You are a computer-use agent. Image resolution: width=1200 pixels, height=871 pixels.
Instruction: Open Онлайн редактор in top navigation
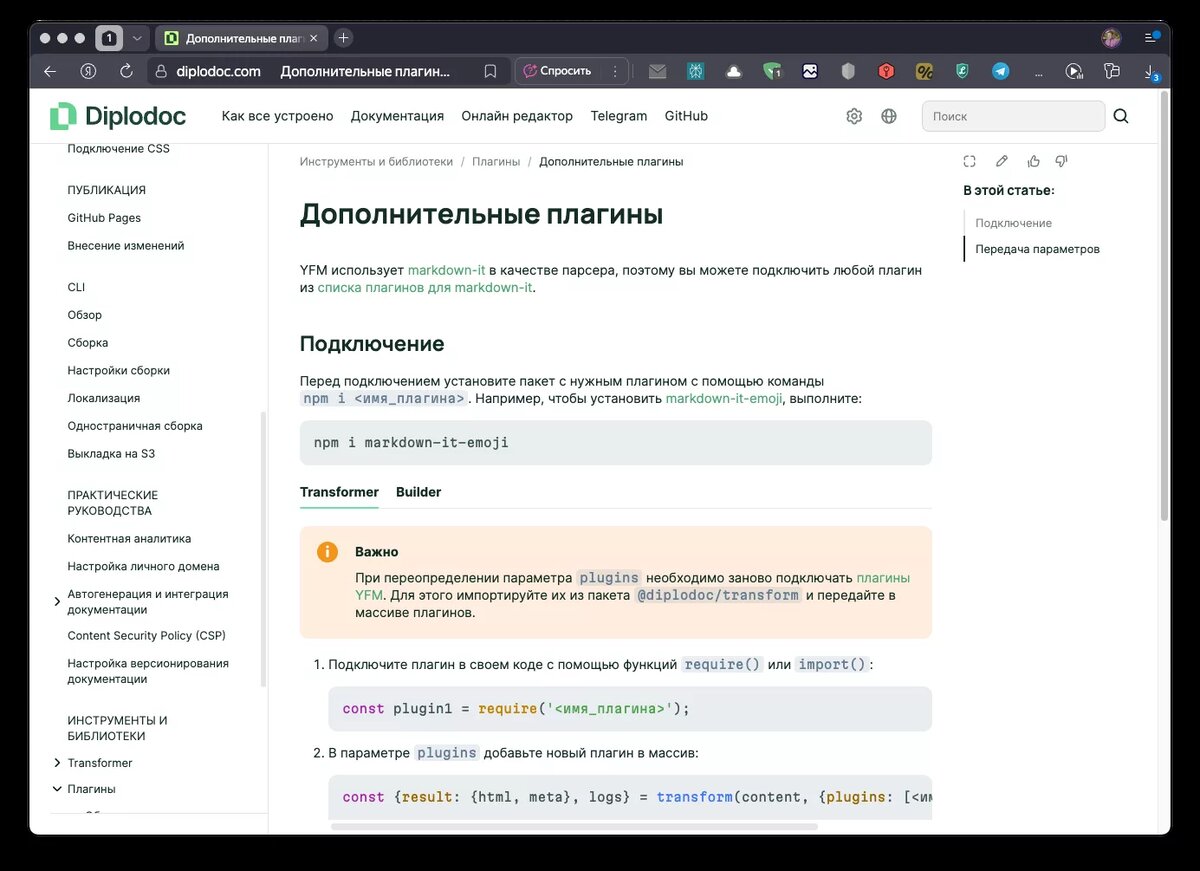pos(517,116)
